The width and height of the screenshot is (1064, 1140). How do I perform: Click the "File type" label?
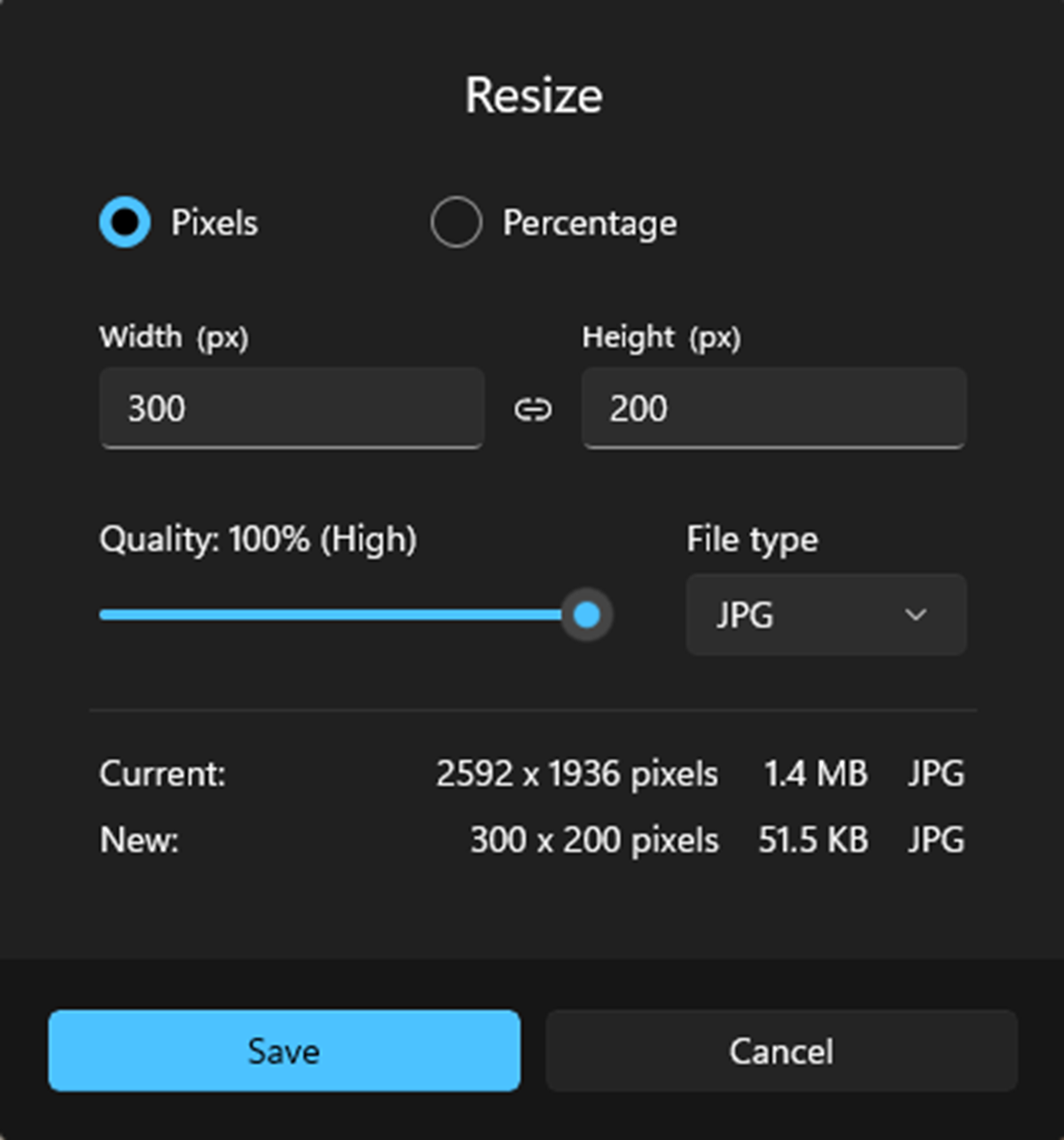coord(752,540)
